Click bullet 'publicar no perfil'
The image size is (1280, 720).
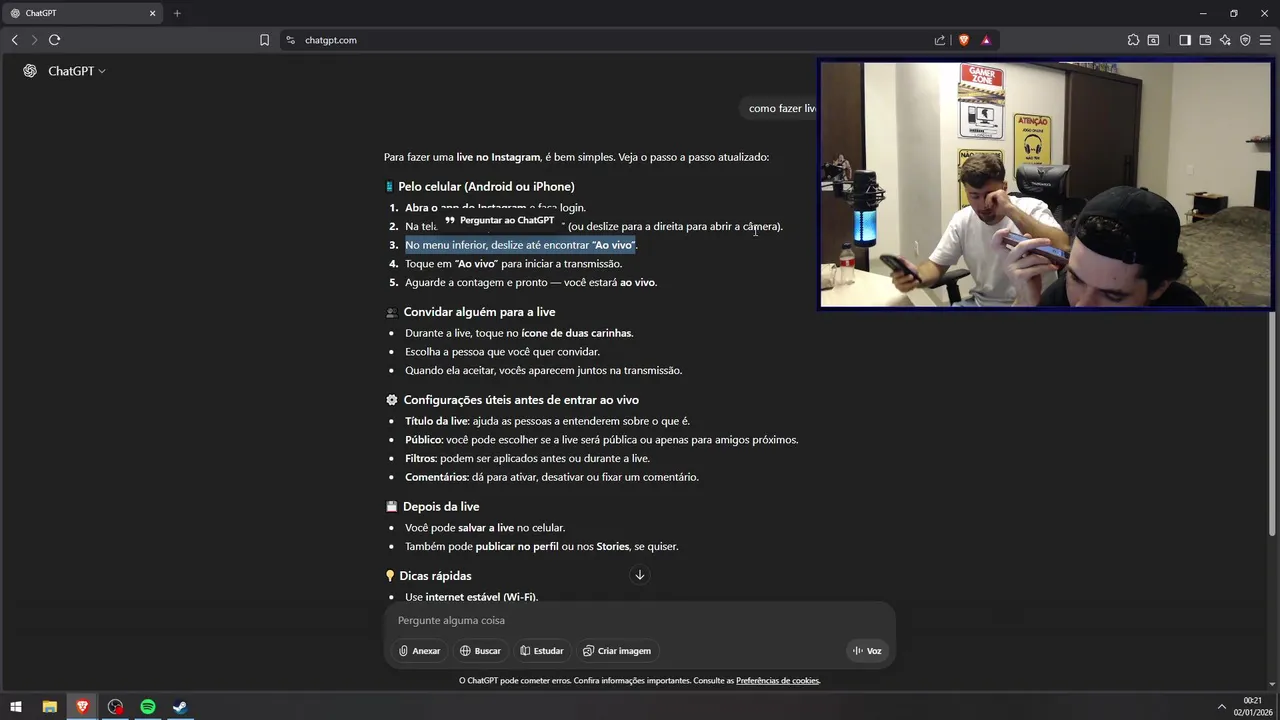(x=541, y=547)
